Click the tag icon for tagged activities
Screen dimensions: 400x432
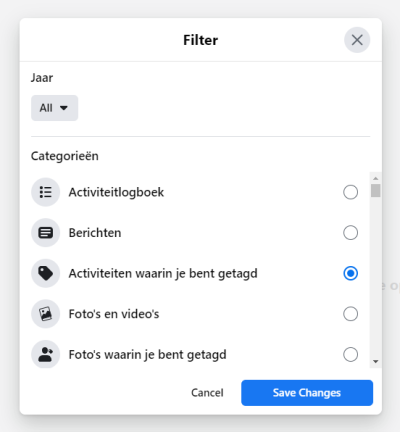point(45,273)
